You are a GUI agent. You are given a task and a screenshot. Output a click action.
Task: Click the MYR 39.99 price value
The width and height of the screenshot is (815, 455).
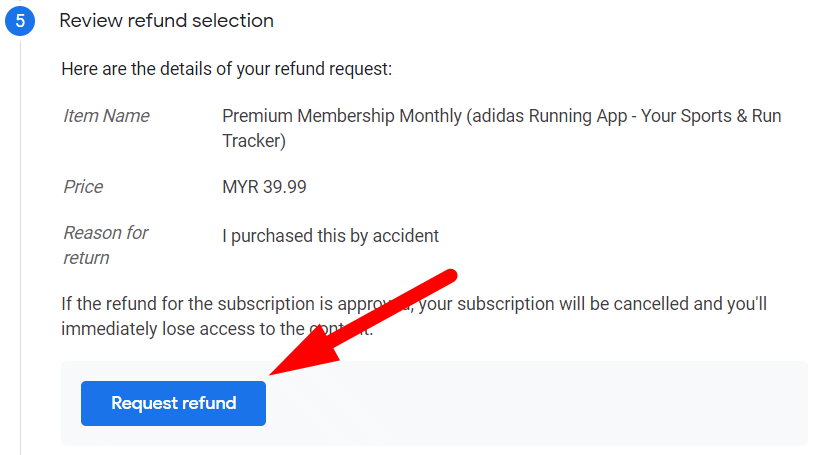(x=265, y=187)
